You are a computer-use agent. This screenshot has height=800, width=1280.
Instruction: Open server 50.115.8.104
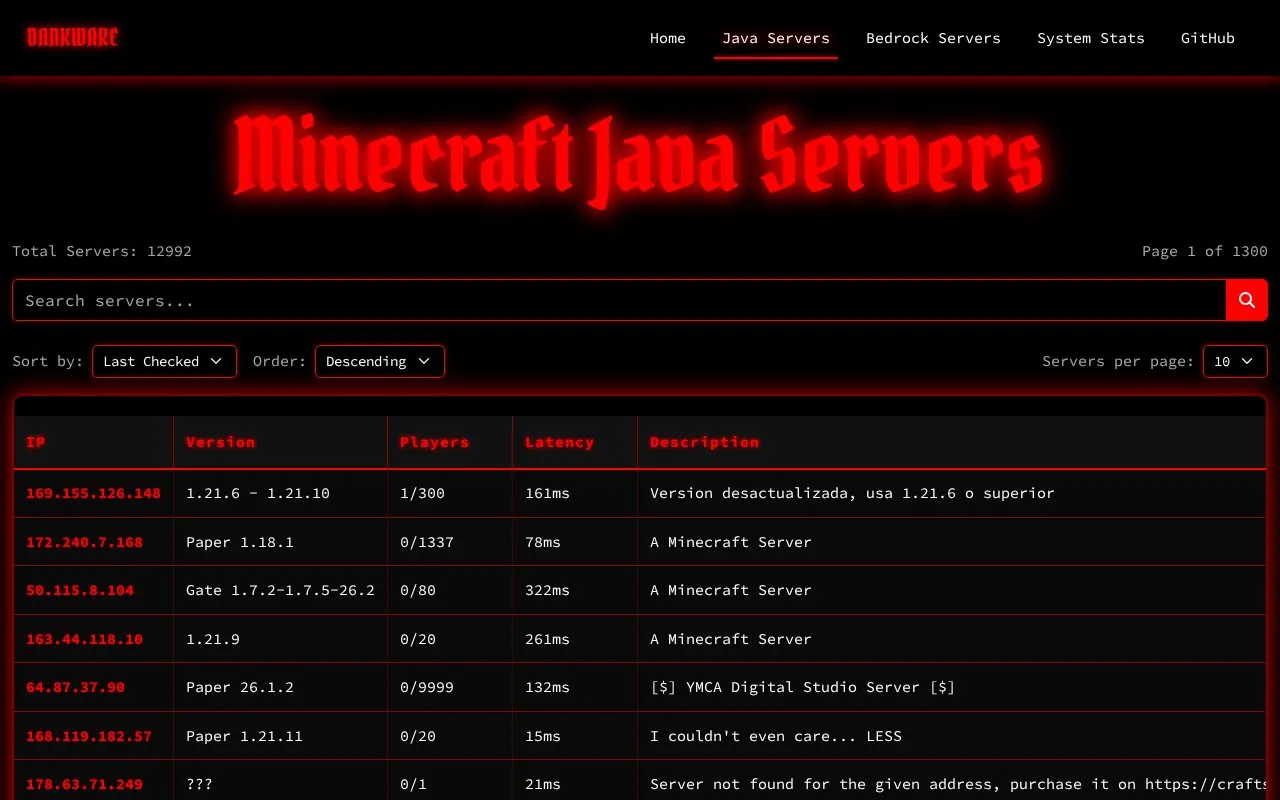click(80, 590)
